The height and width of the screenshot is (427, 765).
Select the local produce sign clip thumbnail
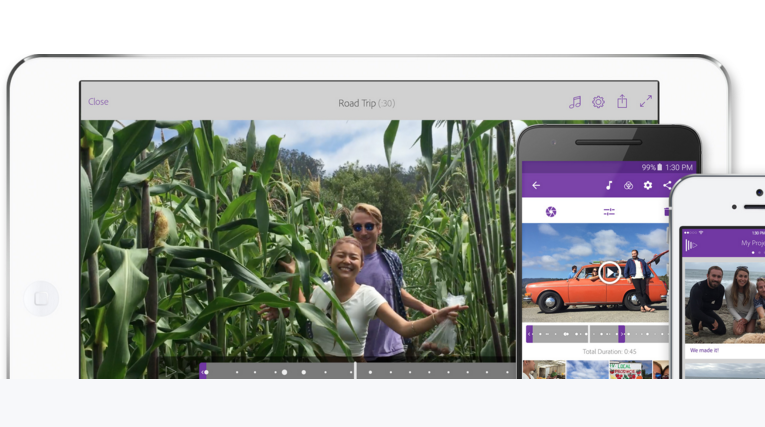point(630,369)
